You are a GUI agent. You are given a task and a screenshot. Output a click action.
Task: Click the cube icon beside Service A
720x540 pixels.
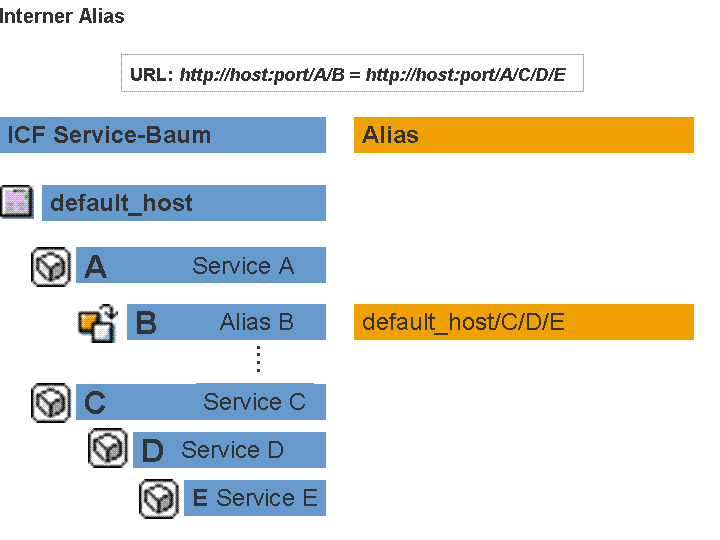[x=51, y=266]
